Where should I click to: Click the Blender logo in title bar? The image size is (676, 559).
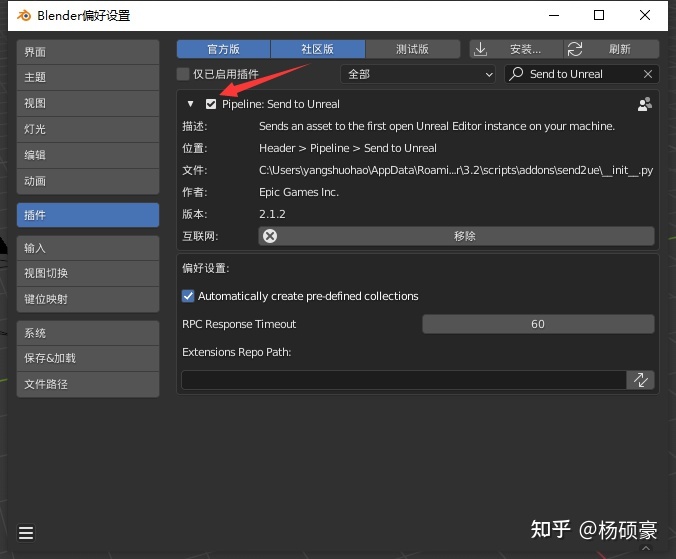(24, 16)
